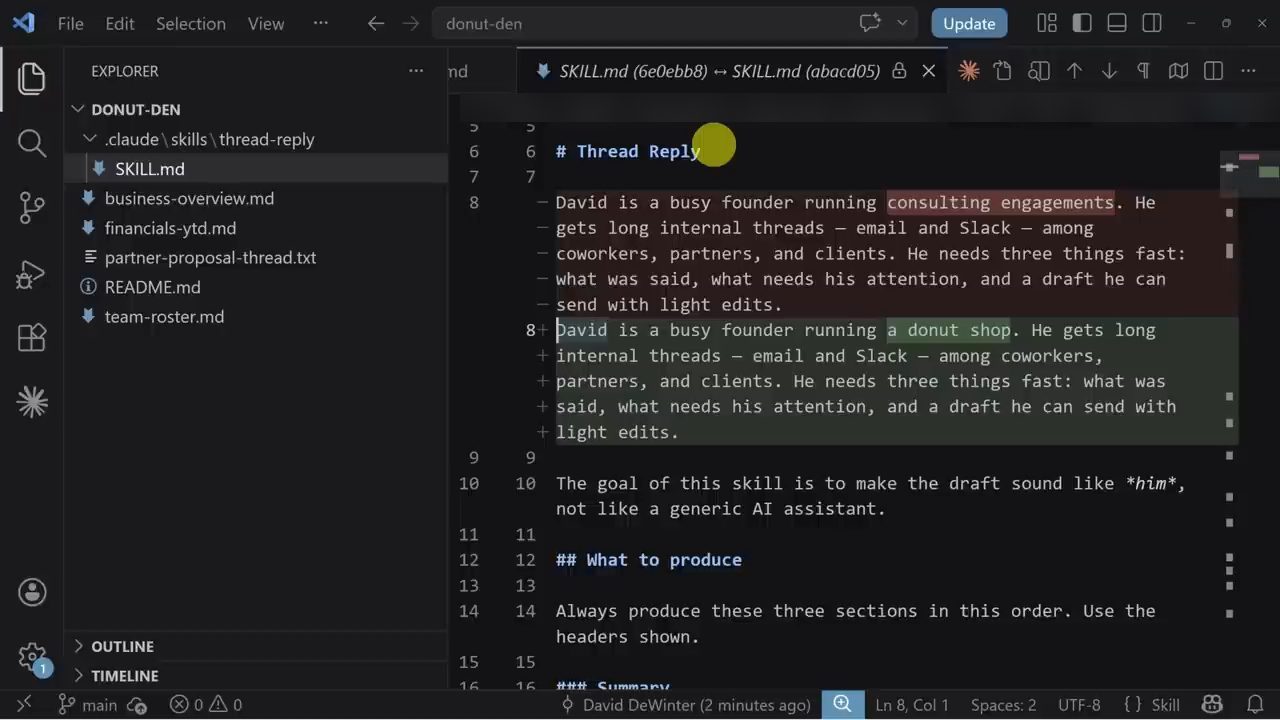Open the Edit menu
Image resolution: width=1280 pixels, height=720 pixels.
(x=120, y=23)
